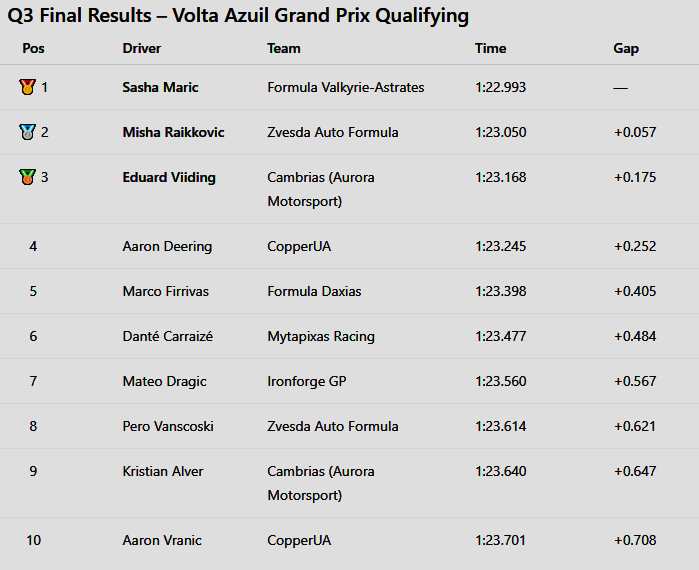This screenshot has width=699, height=570.
Task: Select tenth-place driver Aaron Vranic
Action: tap(162, 540)
